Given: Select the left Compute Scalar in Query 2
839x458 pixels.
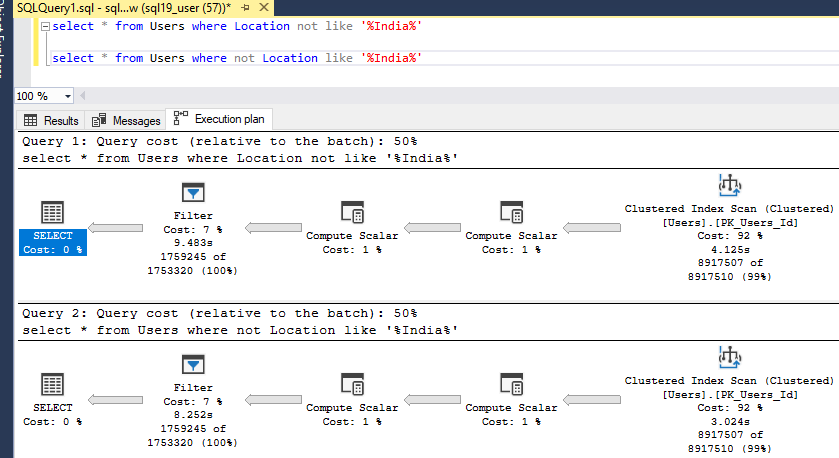Looking at the screenshot, I should coord(352,385).
